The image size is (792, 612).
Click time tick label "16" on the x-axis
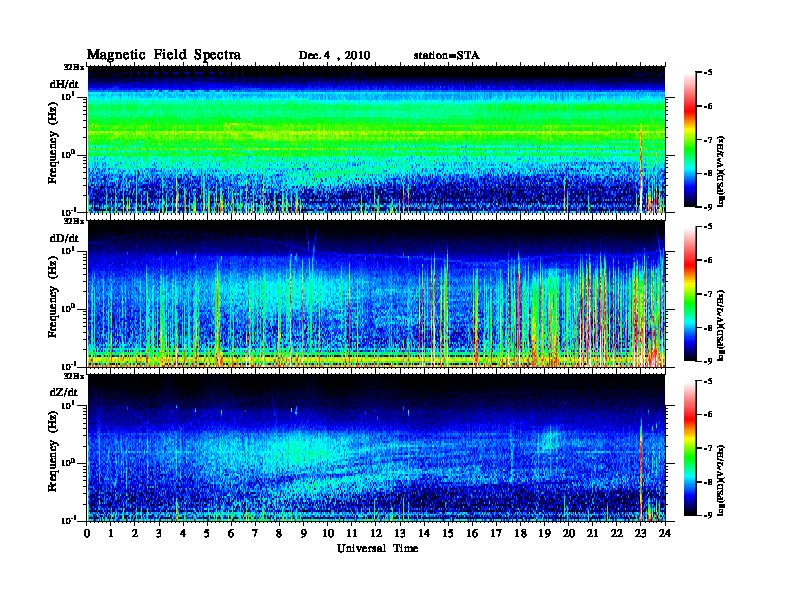pyautogui.click(x=472, y=533)
